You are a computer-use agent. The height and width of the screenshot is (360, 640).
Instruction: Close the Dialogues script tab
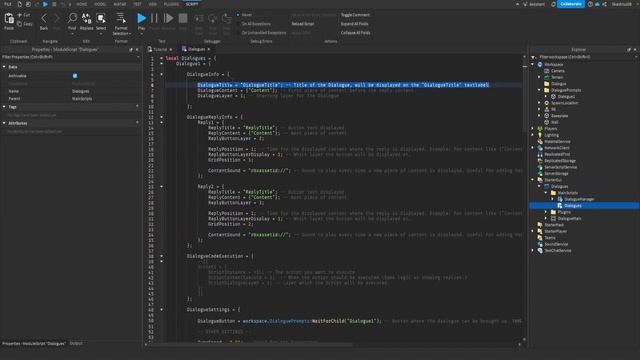pyautogui.click(x=209, y=49)
